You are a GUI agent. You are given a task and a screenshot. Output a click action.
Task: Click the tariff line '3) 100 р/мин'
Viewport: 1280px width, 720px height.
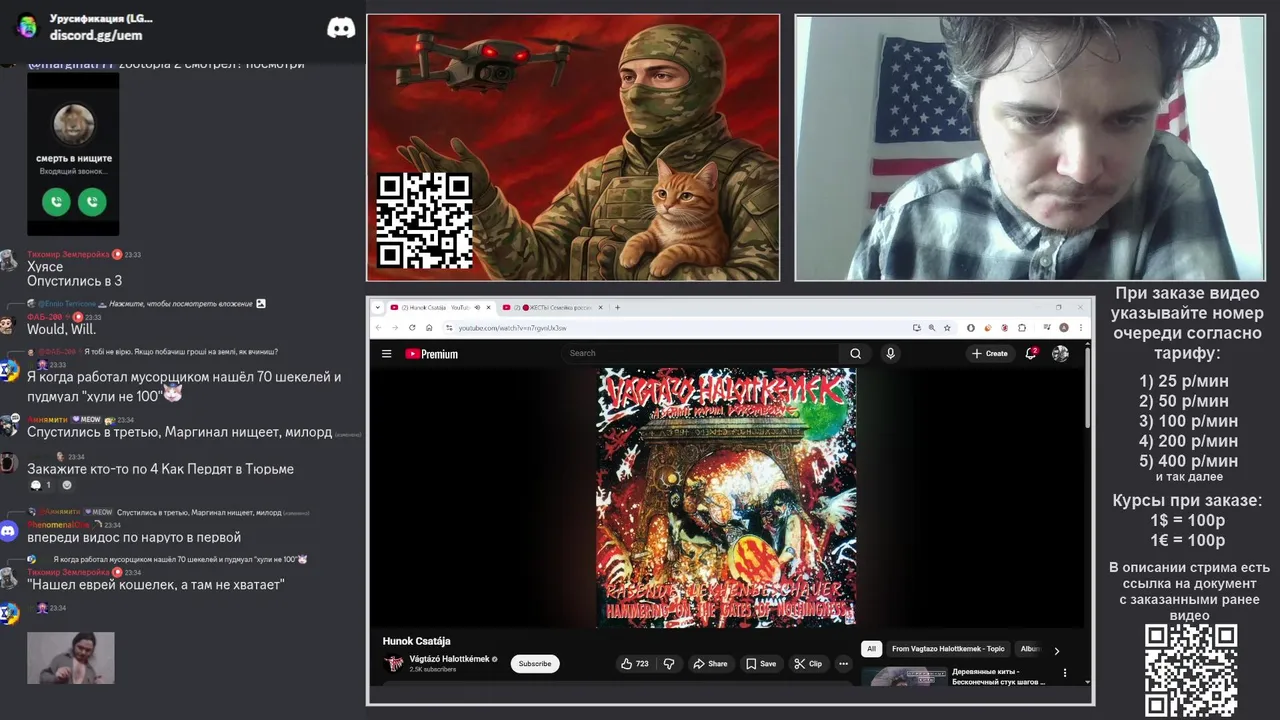tap(1188, 421)
